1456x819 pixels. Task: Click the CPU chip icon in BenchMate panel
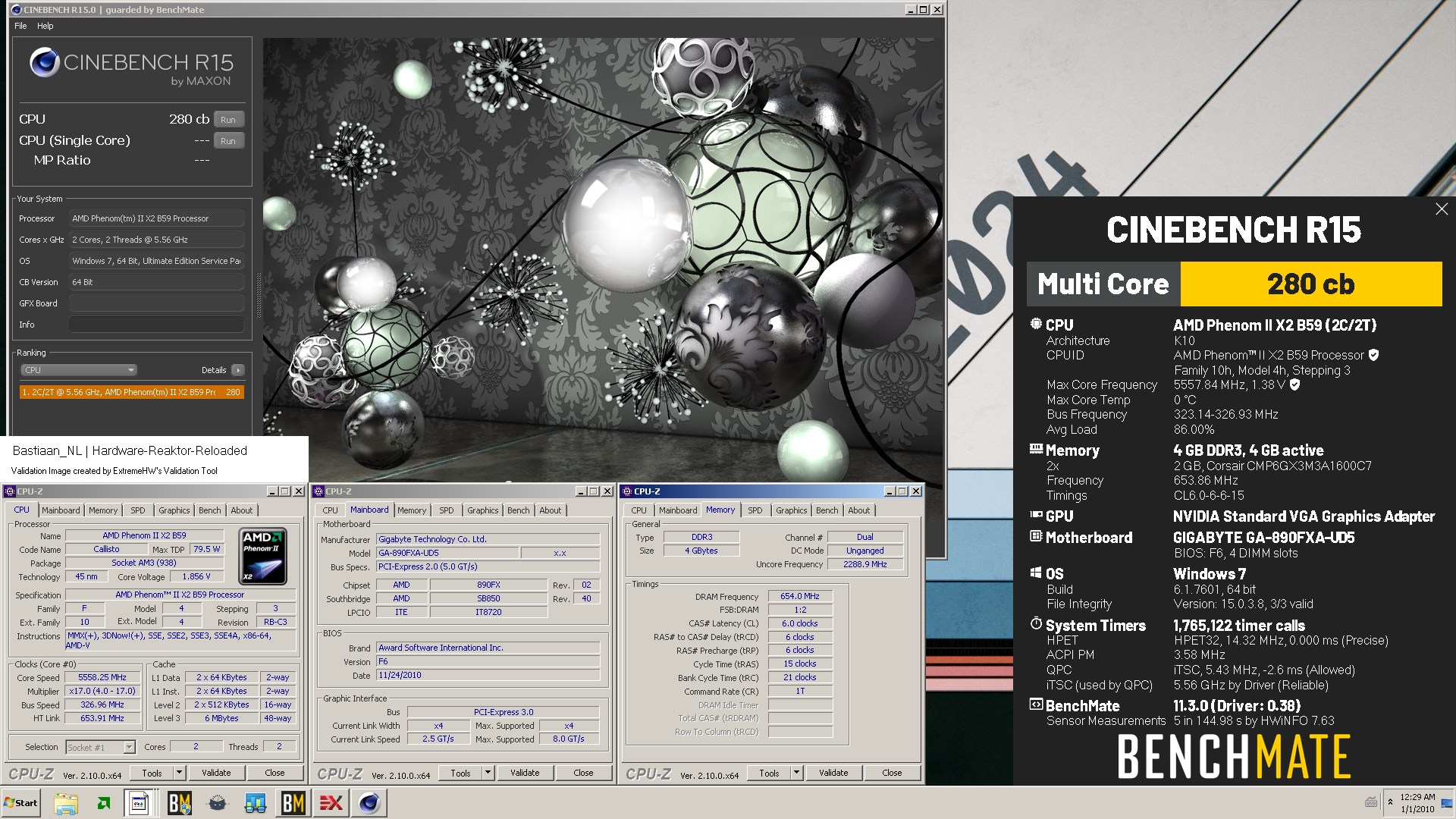(1036, 324)
